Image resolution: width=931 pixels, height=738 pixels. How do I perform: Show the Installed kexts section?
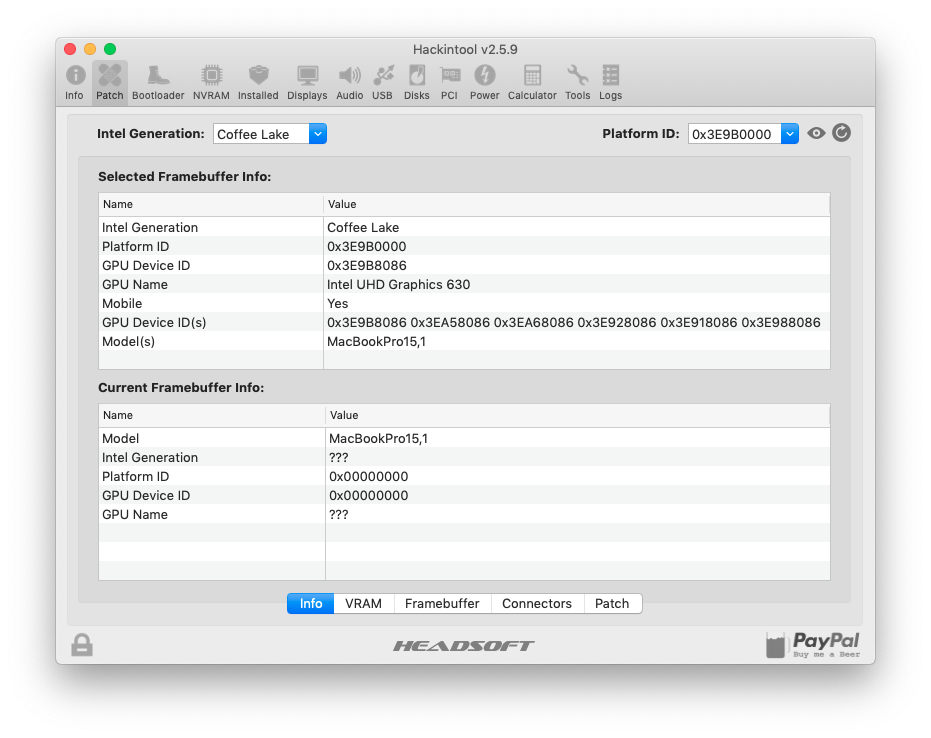click(258, 83)
